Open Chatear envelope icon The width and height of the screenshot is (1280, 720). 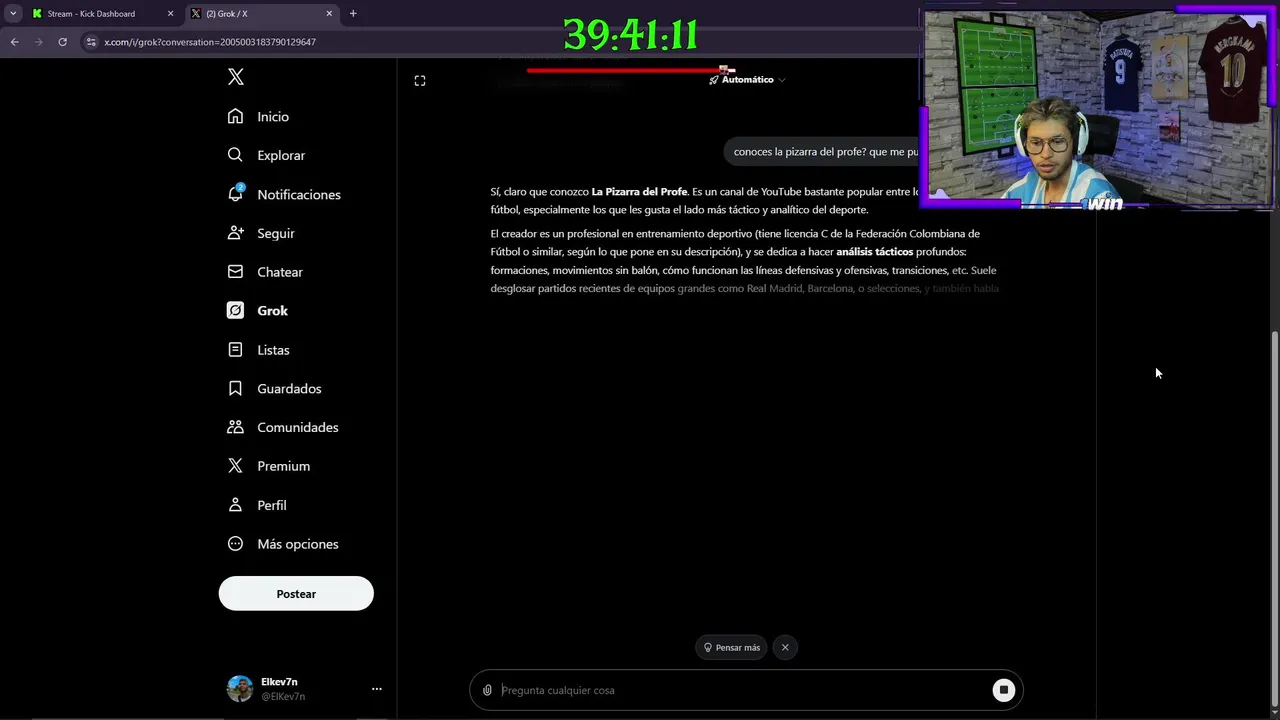click(235, 271)
